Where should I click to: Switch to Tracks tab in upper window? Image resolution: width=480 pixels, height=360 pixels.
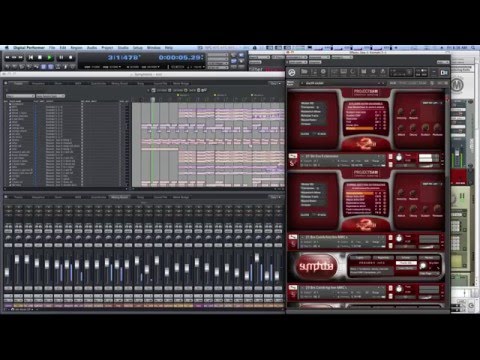pyautogui.click(x=18, y=83)
